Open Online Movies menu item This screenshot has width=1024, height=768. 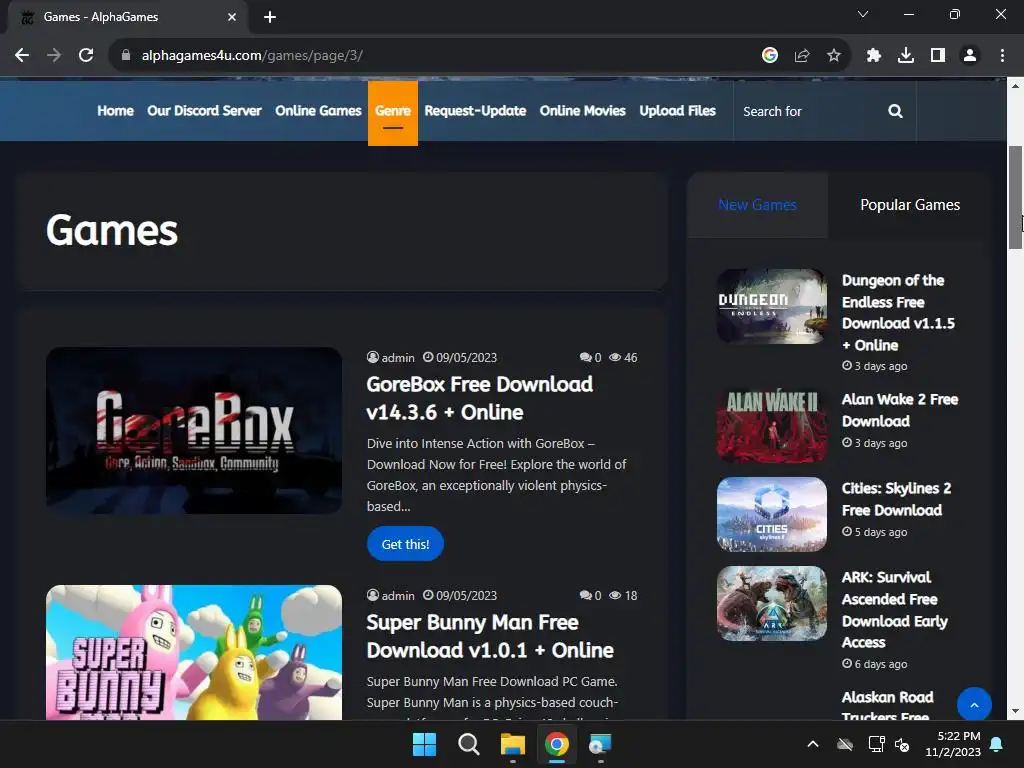[583, 111]
